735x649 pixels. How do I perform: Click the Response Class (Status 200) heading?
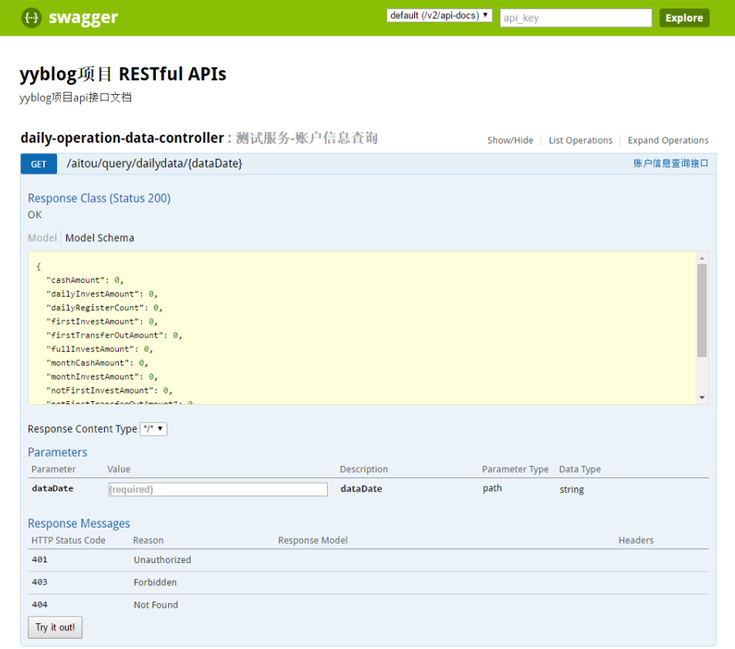99,198
